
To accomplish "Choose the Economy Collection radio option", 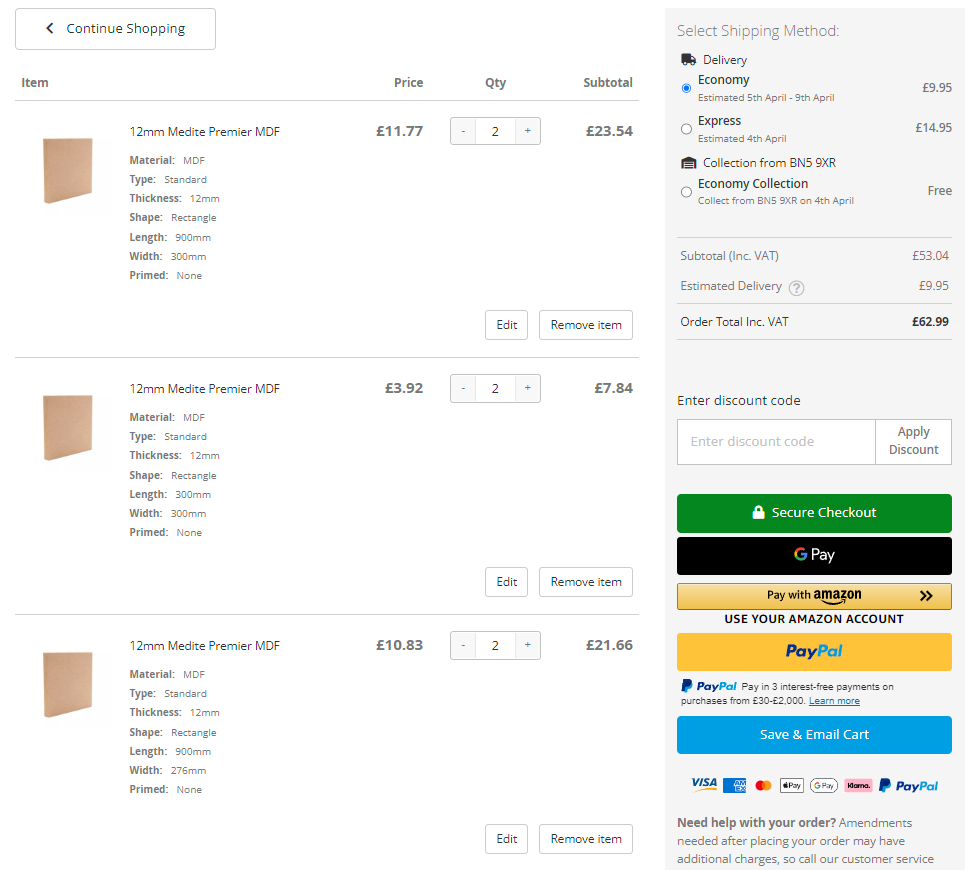I will (x=686, y=192).
